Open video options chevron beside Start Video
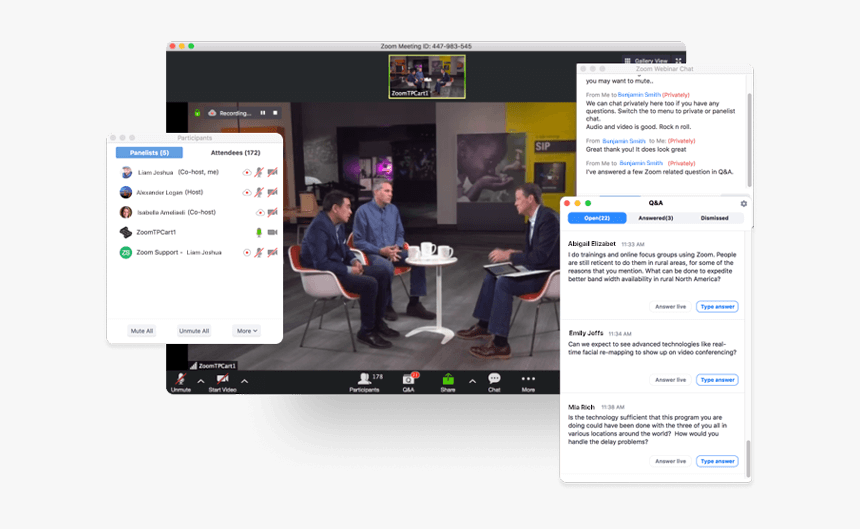860x529 pixels. click(245, 382)
